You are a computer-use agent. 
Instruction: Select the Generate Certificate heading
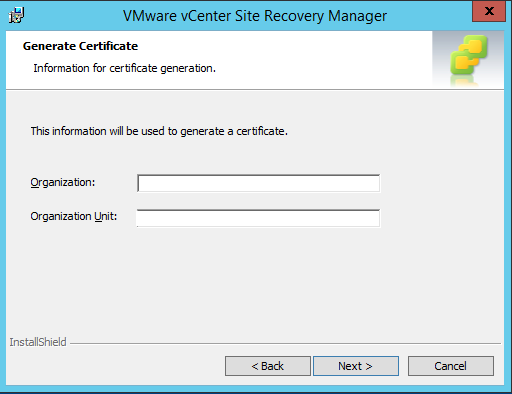[x=80, y=46]
